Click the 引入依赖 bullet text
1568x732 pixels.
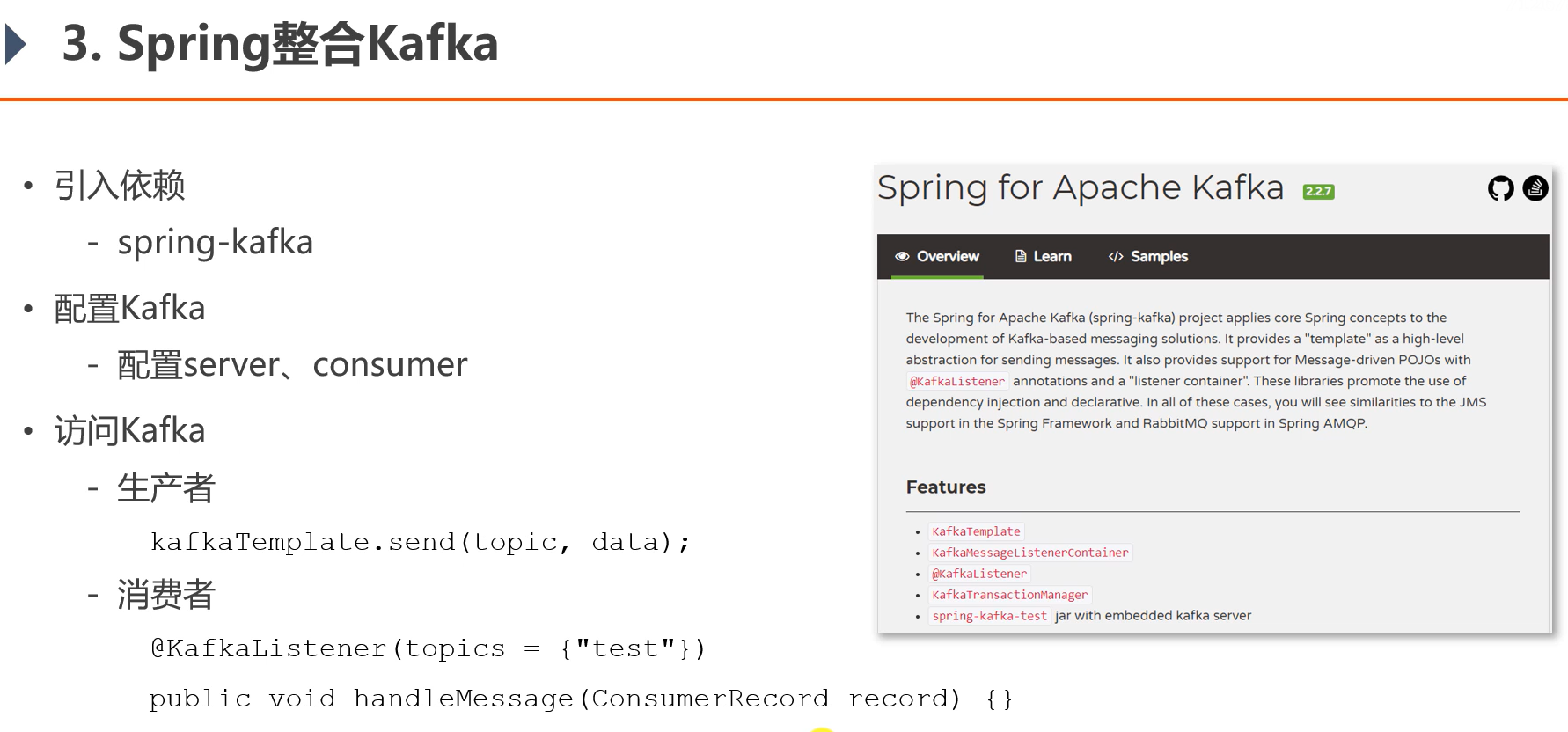120,186
